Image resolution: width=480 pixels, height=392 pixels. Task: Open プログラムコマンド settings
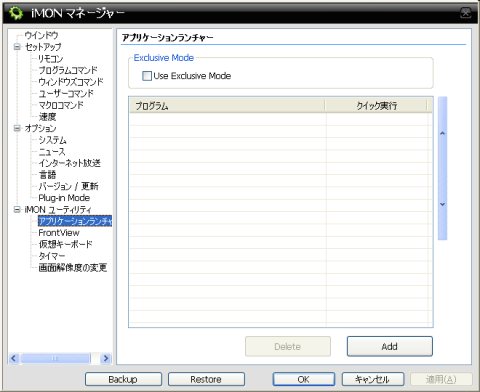pos(68,70)
